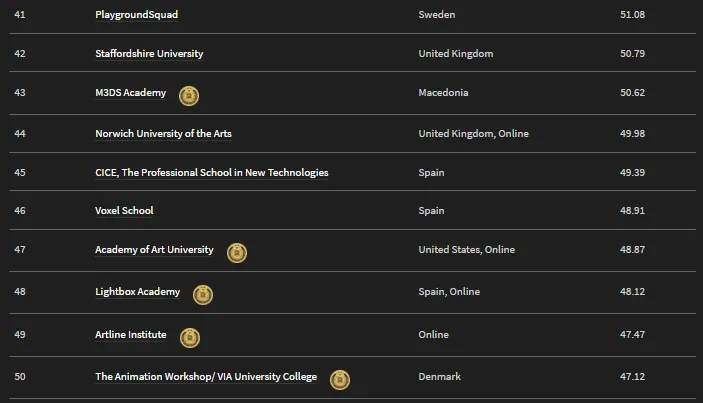Visit the Lightbox Academy page link
The height and width of the screenshot is (403, 703).
137,292
